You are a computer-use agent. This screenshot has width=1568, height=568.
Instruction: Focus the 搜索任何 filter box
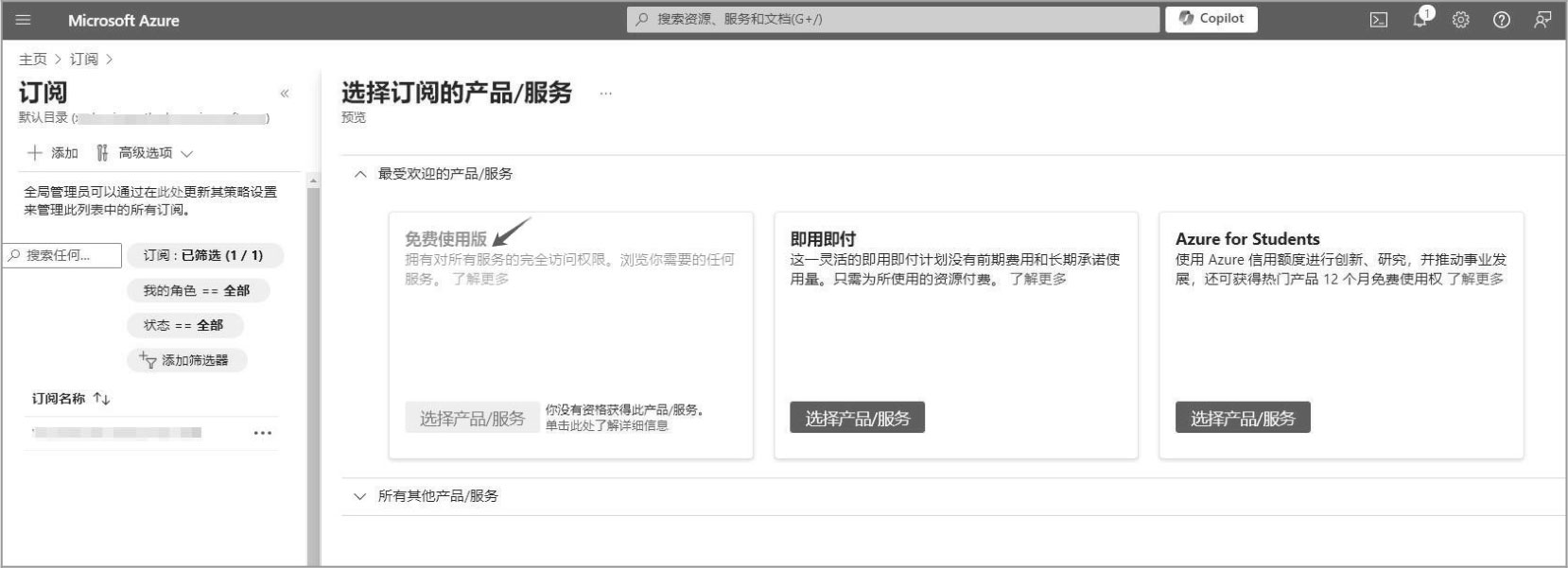pos(63,255)
